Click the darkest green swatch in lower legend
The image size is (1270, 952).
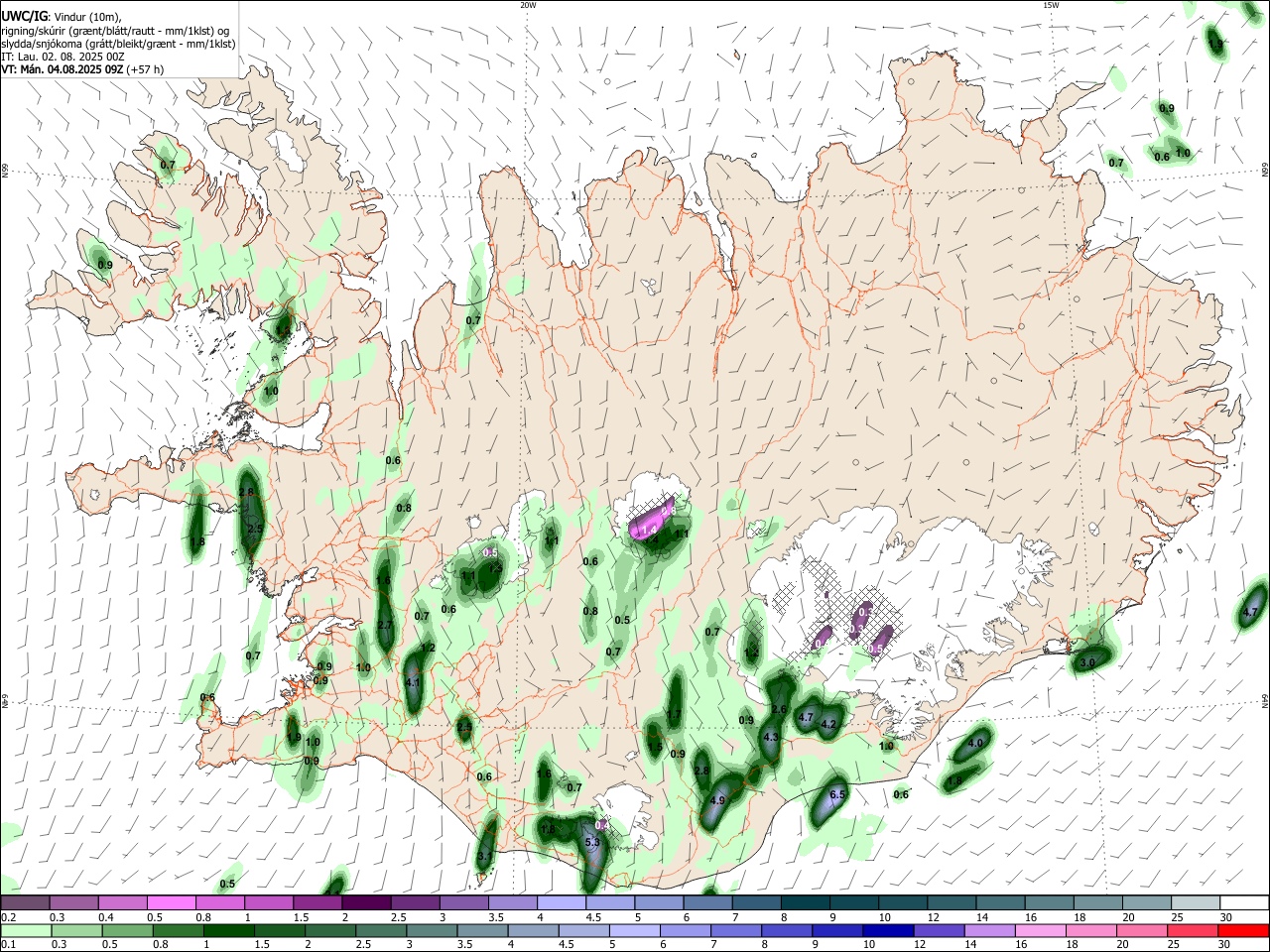tap(227, 930)
